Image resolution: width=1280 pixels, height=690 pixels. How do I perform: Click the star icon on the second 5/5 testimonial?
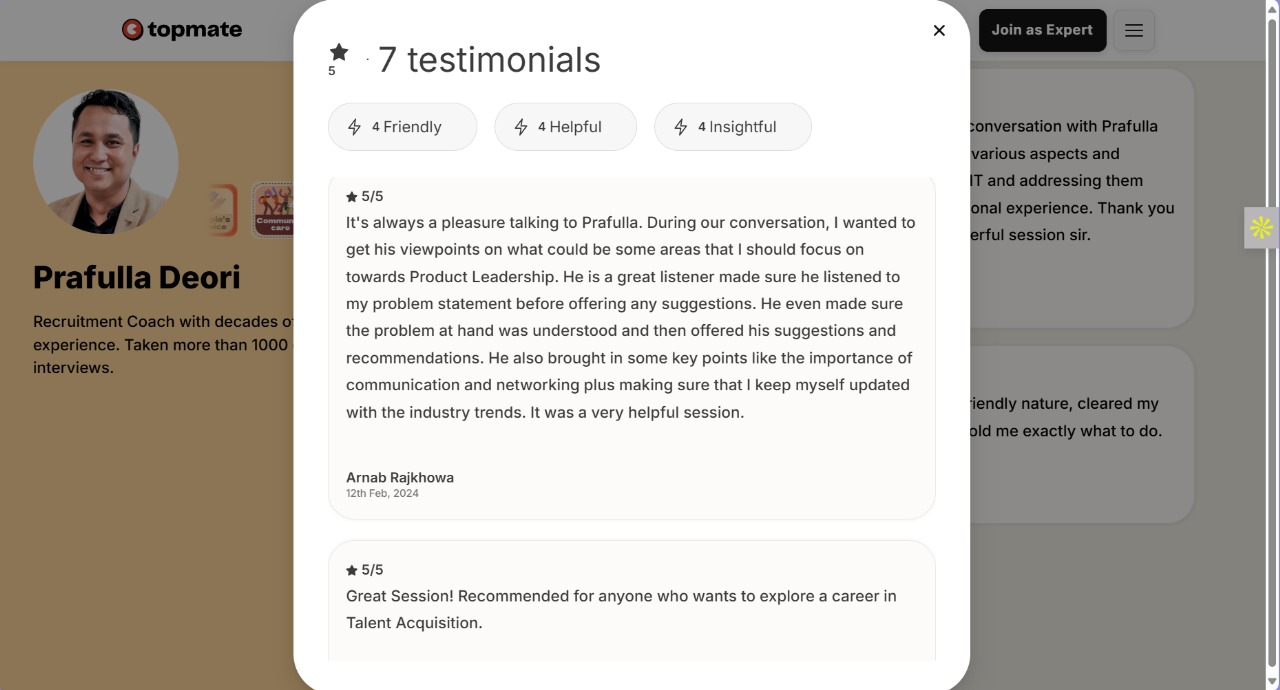[x=351, y=569]
